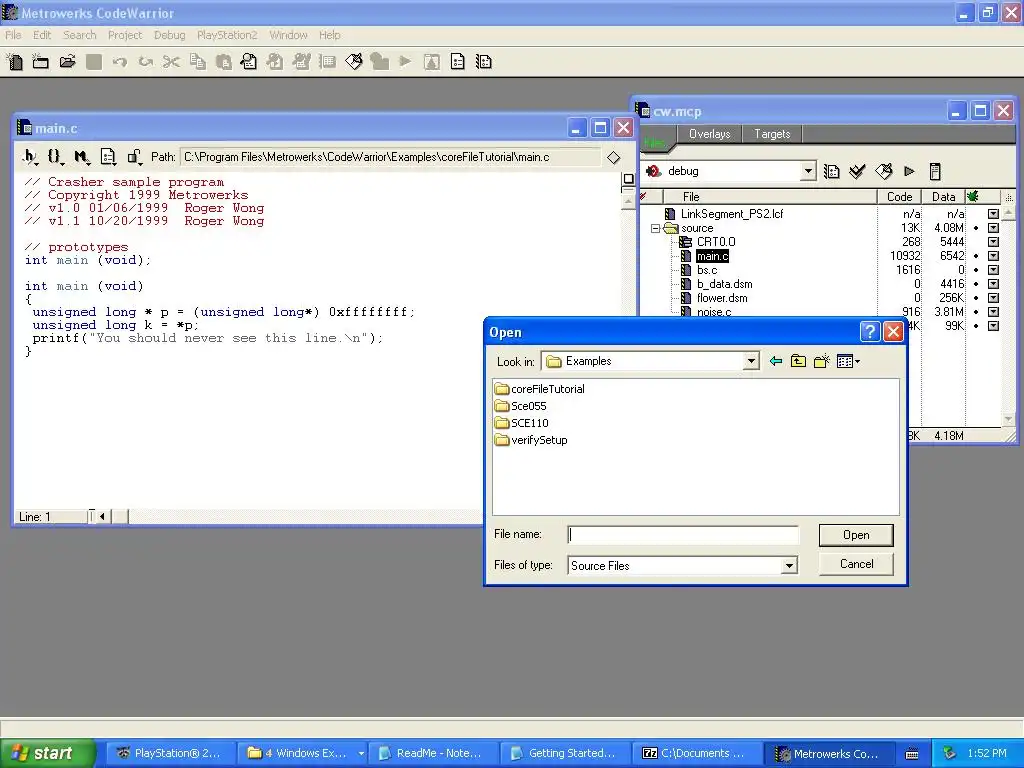Open the Look in Examples dropdown
The width and height of the screenshot is (1024, 768).
click(x=751, y=361)
